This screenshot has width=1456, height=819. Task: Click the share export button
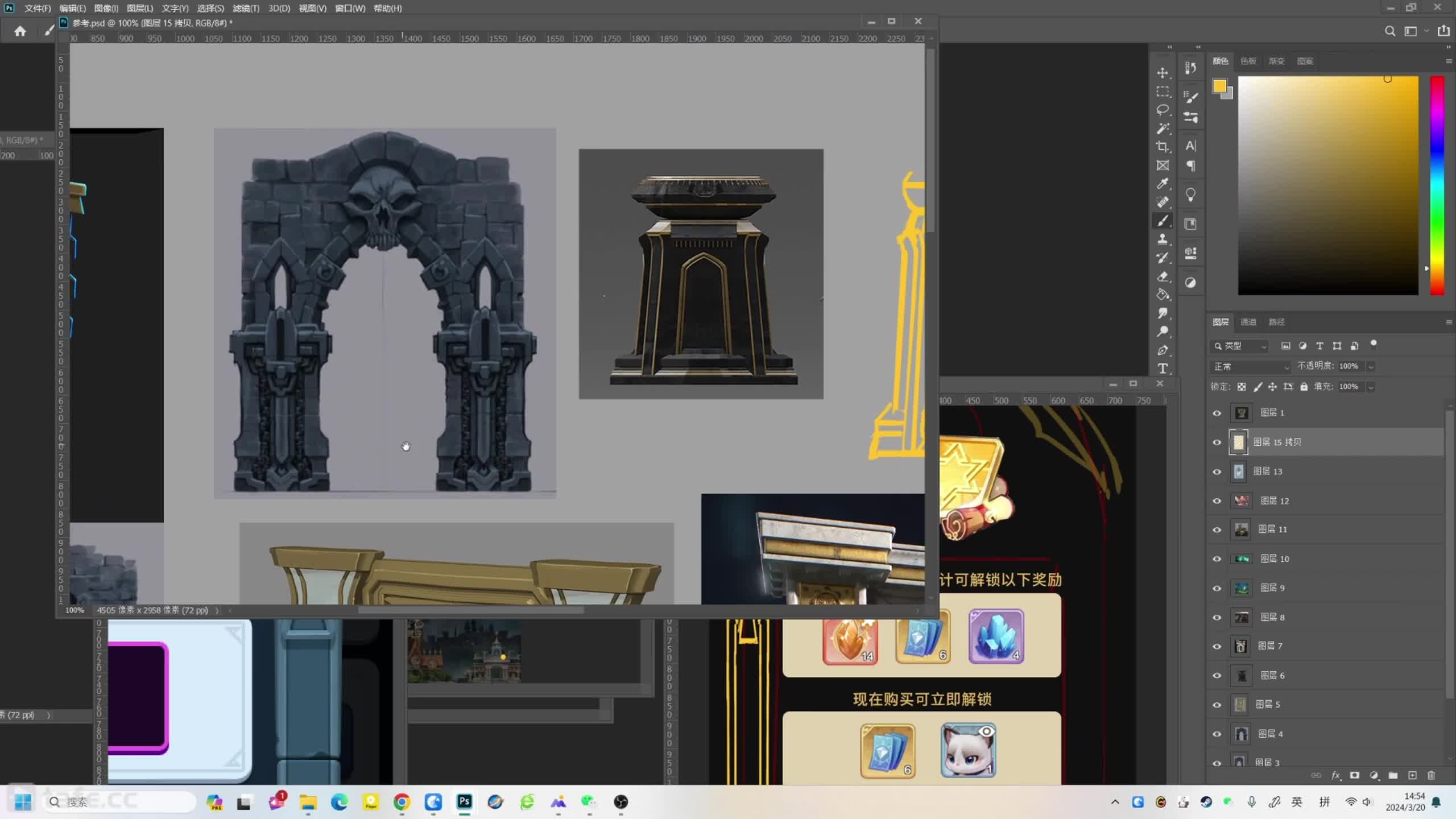pos(1443,31)
